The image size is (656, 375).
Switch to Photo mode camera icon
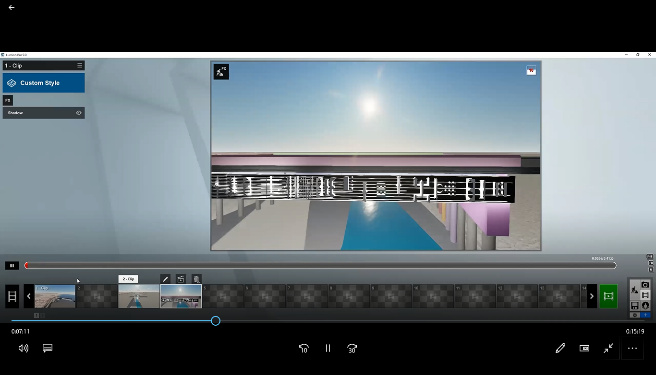(645, 285)
